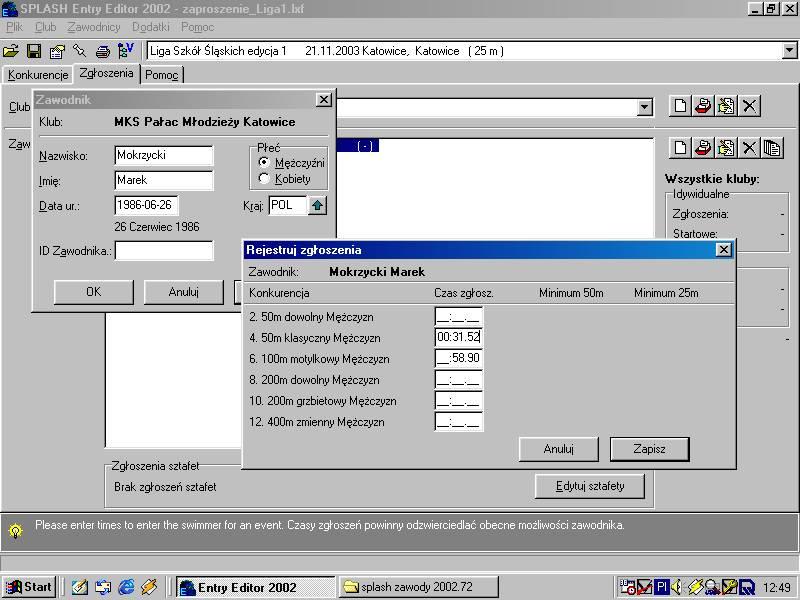Select the Mężczyźni gender radio button
800x600 pixels.
click(x=264, y=163)
